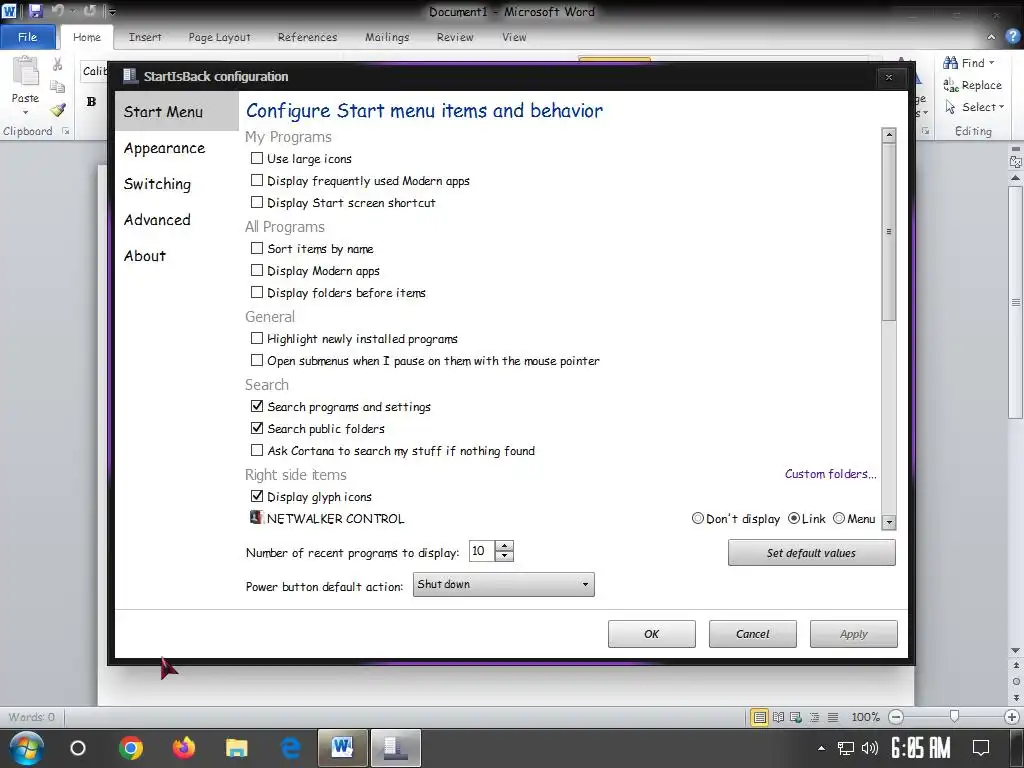Uncheck Search public folders
Image resolution: width=1024 pixels, height=768 pixels.
point(257,428)
